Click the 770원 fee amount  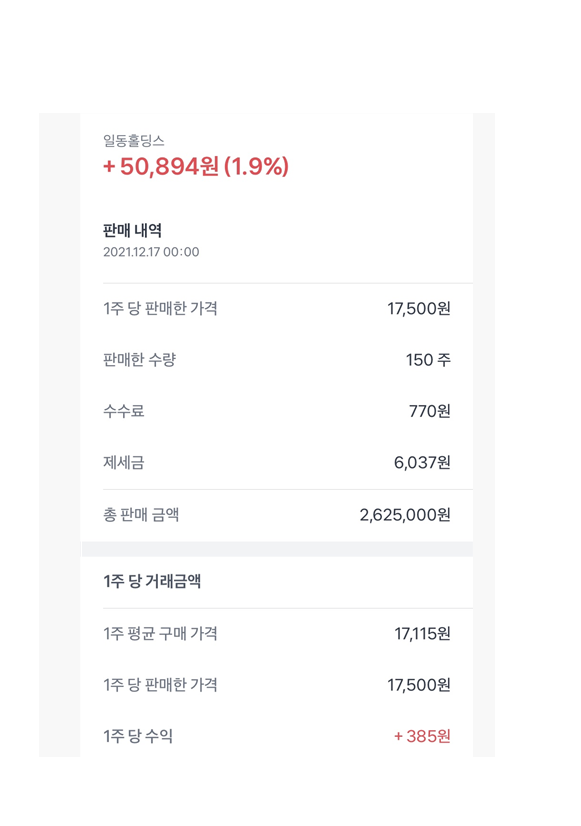pyautogui.click(x=430, y=411)
